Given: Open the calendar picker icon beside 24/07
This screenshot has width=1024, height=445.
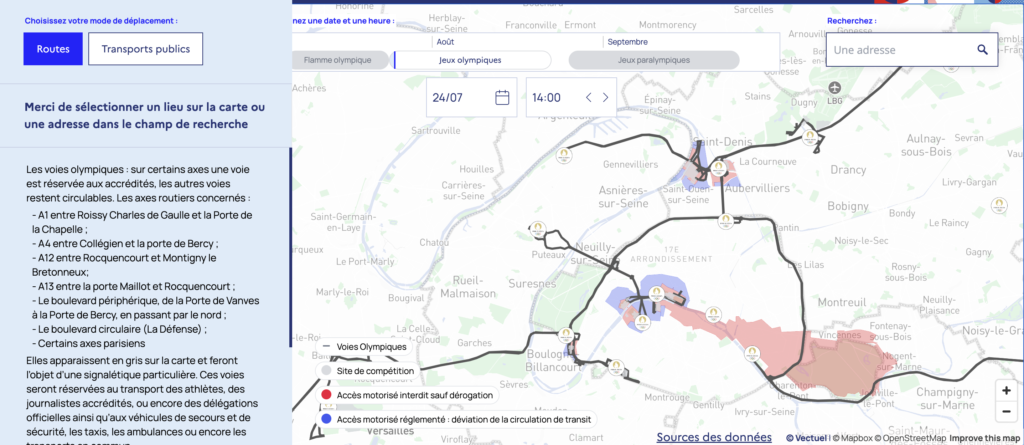Looking at the screenshot, I should pos(502,97).
